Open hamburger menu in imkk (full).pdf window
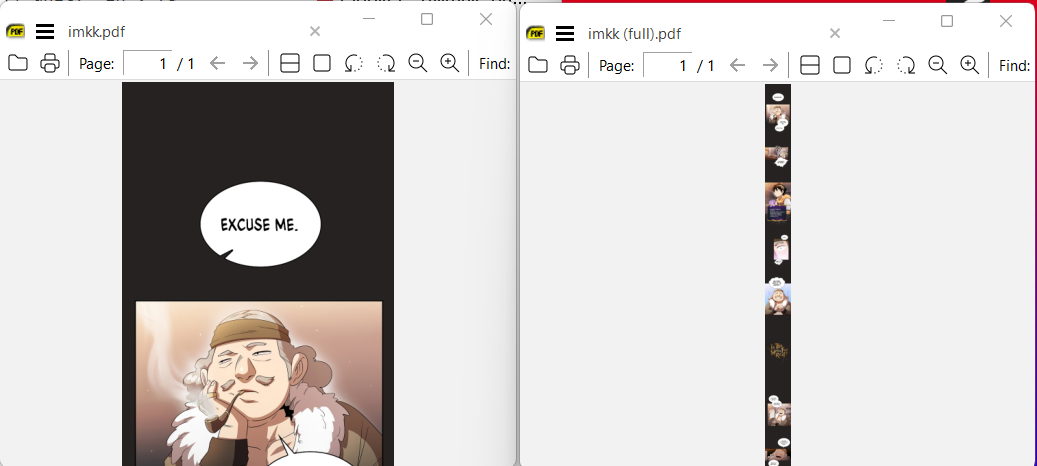The height and width of the screenshot is (466, 1037). point(565,33)
